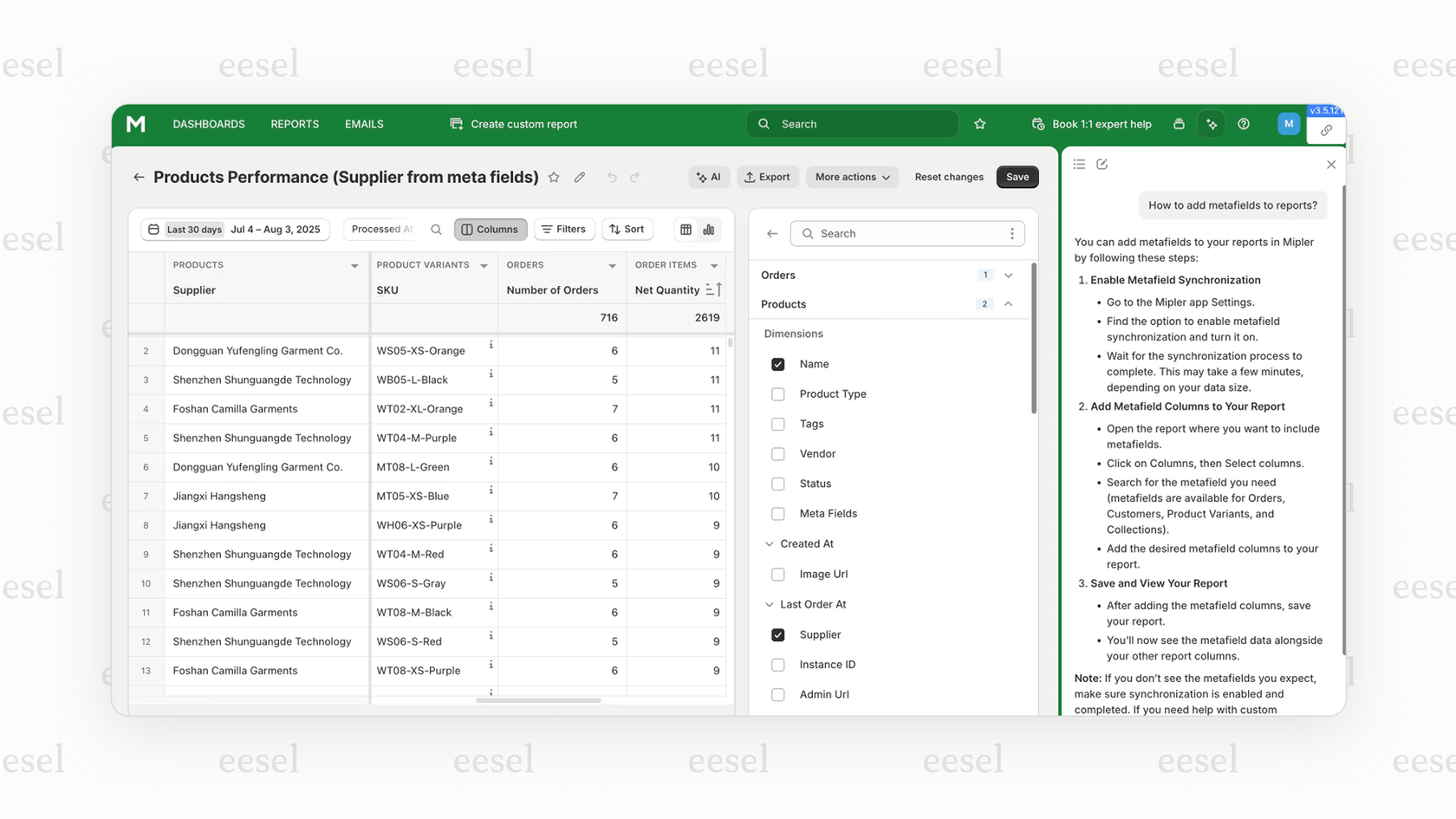
Task: Open the EMAILS section
Action: [x=363, y=124]
